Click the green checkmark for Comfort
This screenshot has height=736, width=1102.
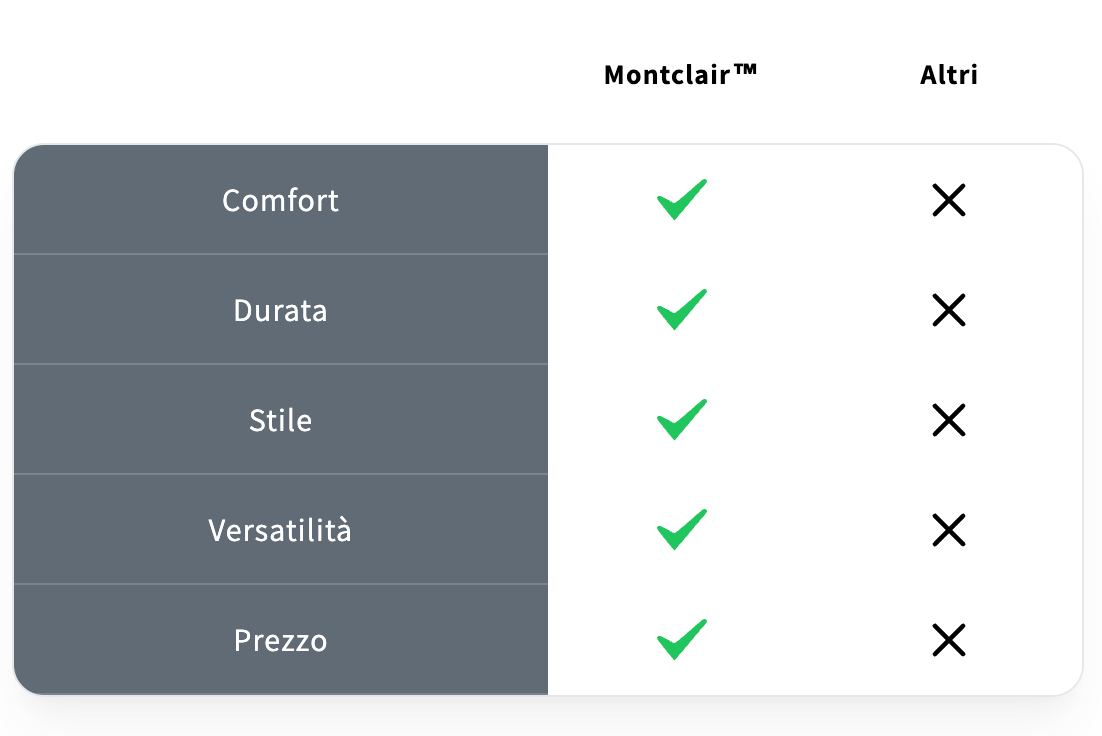coord(681,200)
